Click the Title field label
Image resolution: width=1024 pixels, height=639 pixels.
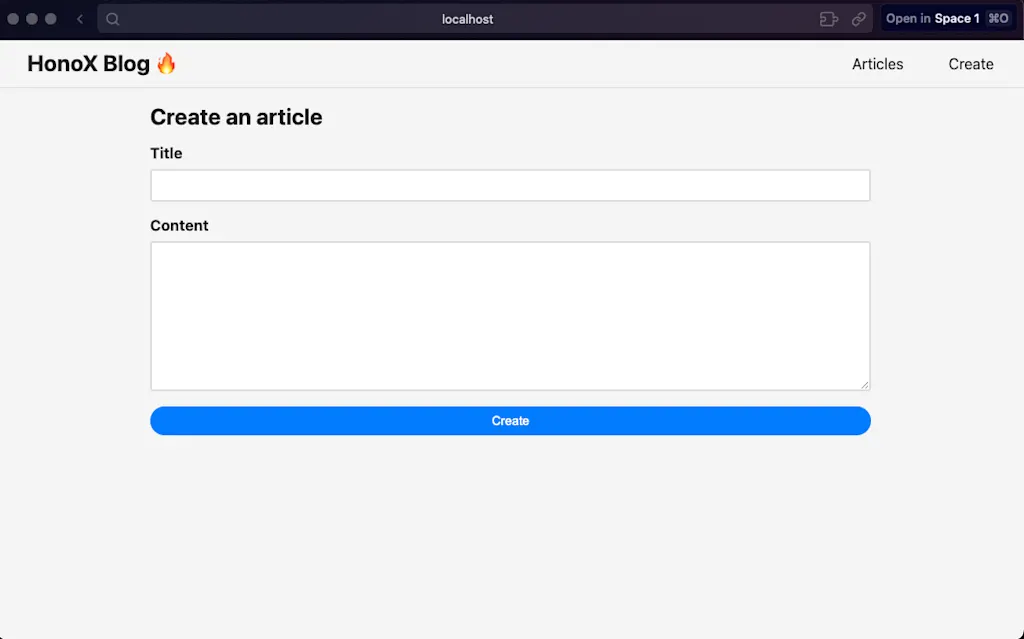[x=166, y=153]
